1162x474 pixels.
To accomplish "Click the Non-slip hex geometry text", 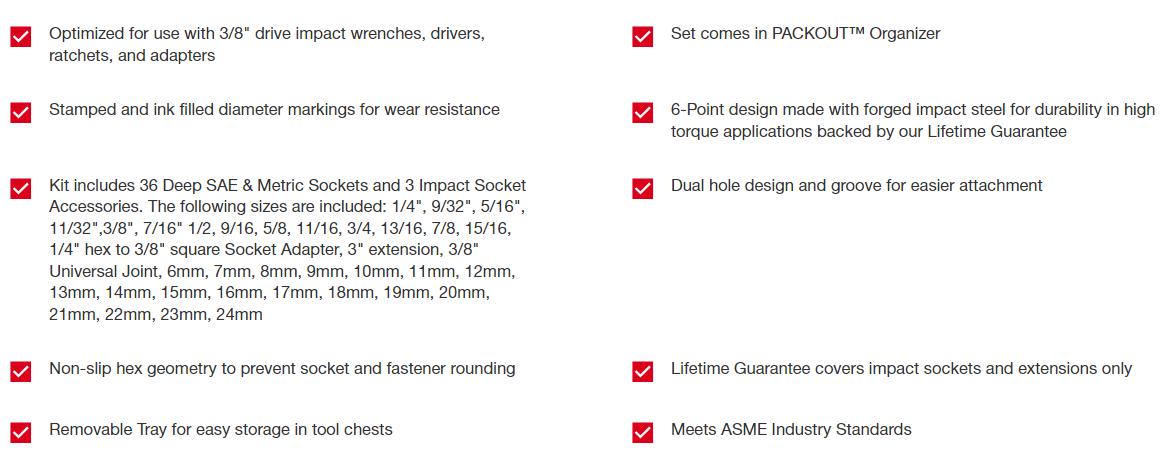I will (282, 368).
